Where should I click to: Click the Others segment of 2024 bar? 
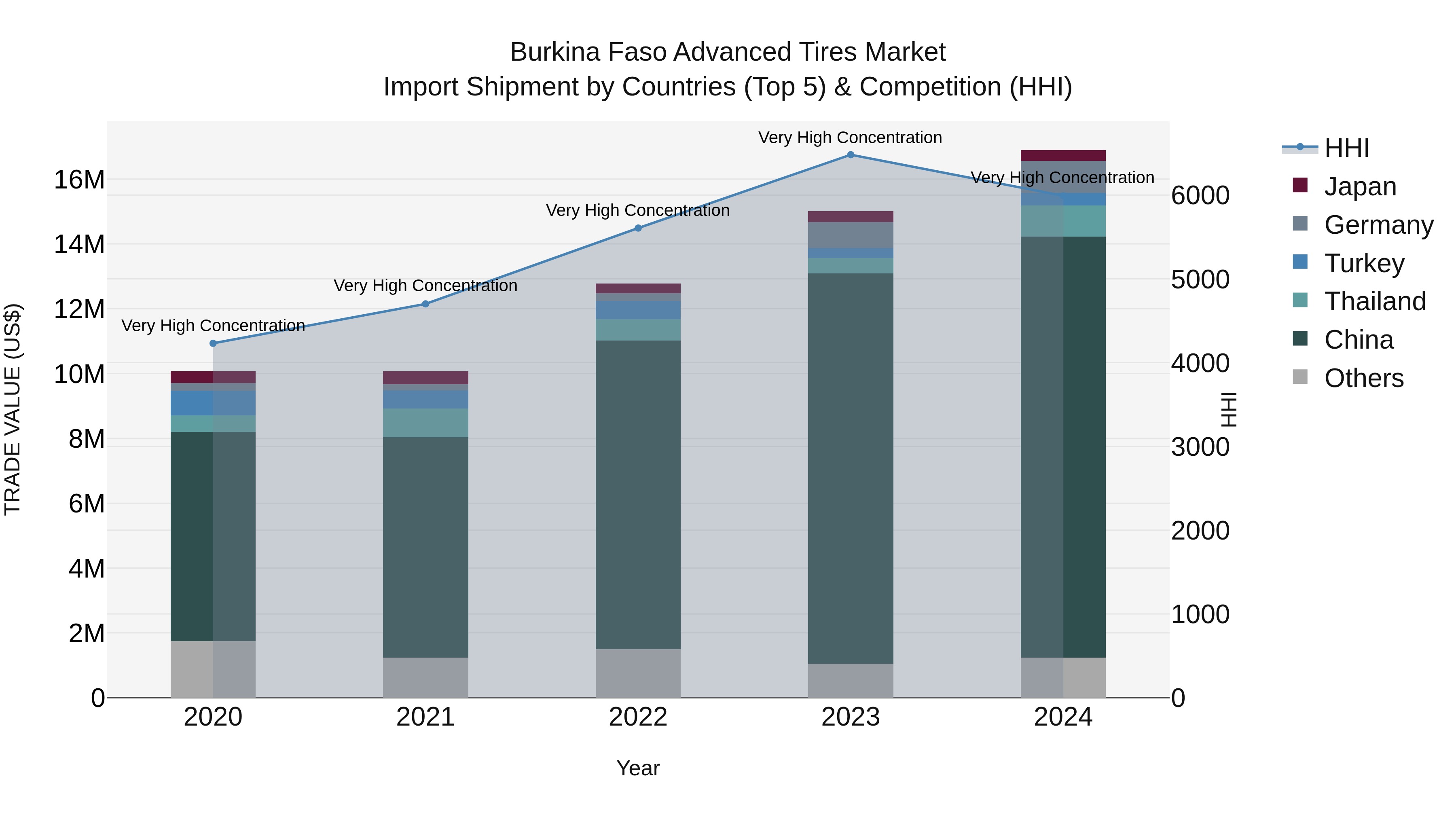tap(1063, 677)
